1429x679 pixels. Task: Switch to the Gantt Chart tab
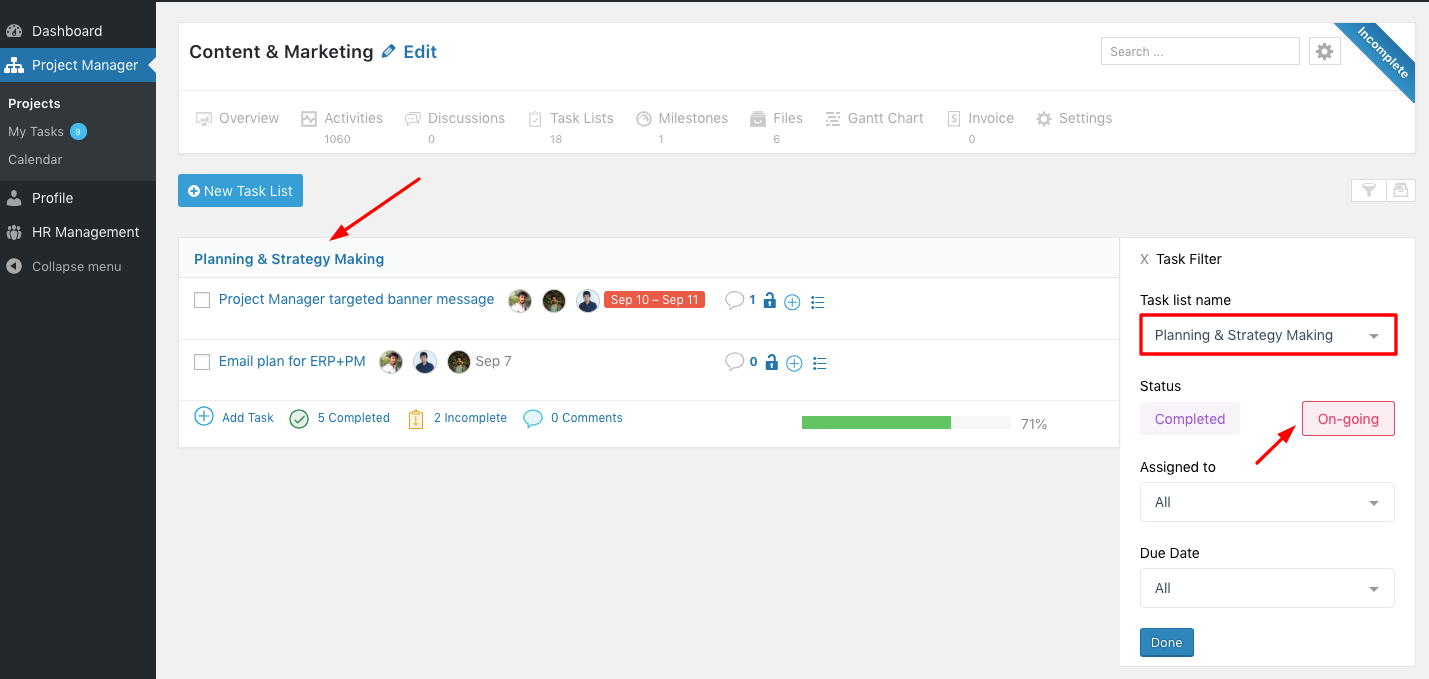coord(874,118)
